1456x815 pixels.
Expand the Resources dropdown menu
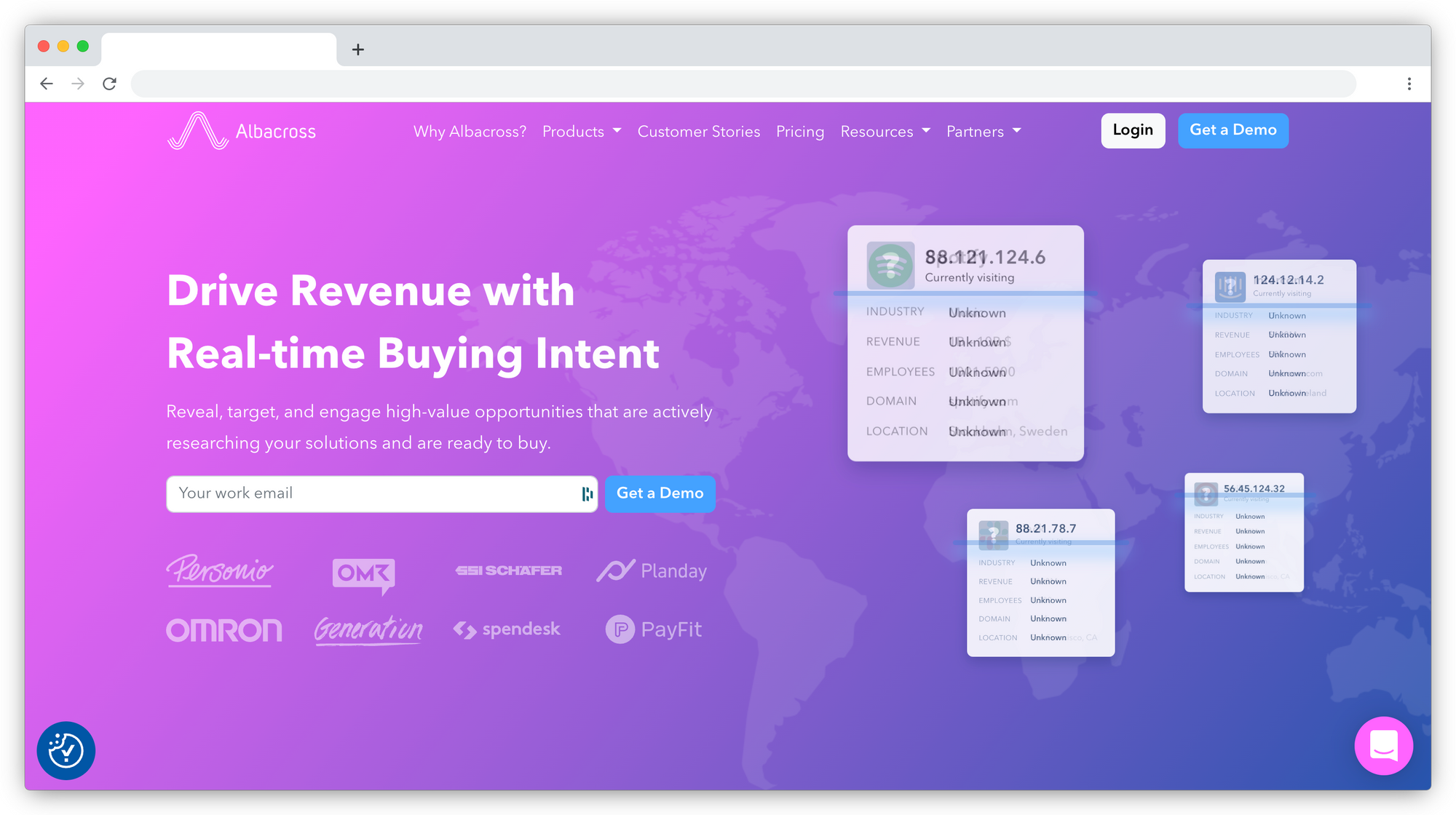[x=885, y=131]
